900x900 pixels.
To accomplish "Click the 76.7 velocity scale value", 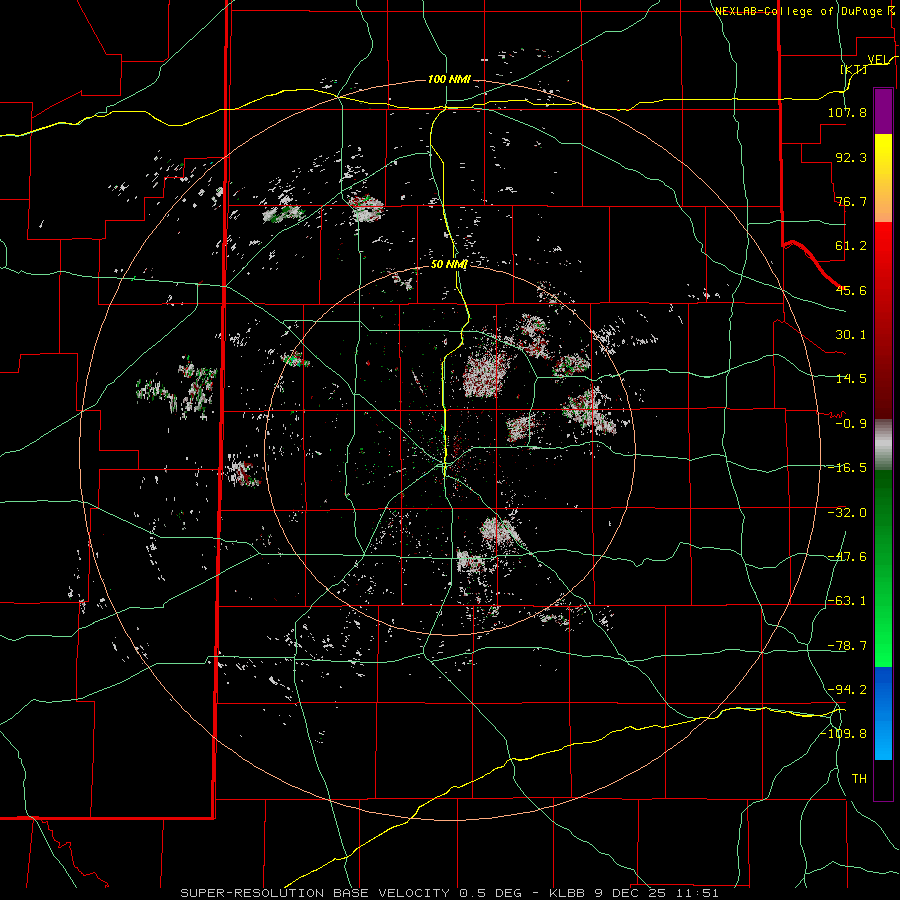I will click(851, 201).
